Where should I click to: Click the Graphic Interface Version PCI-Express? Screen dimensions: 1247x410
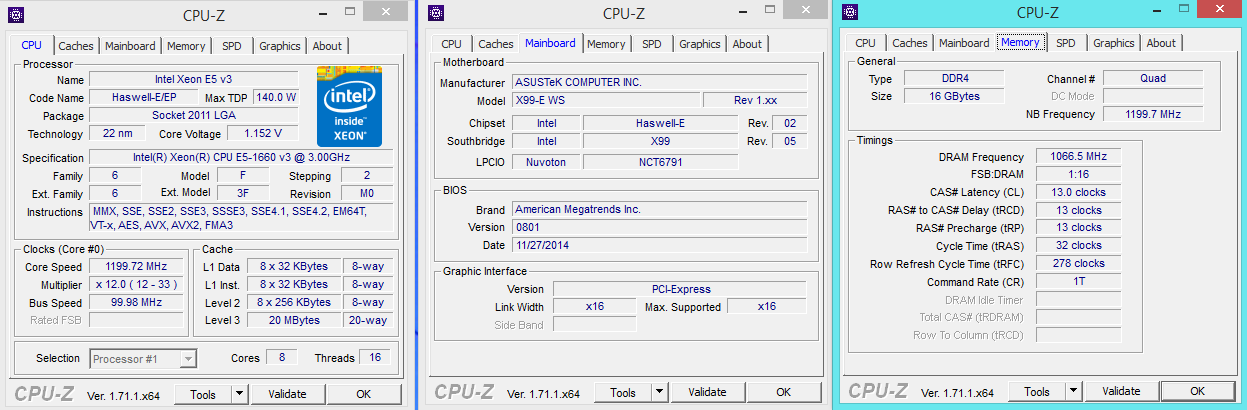[x=680, y=289]
